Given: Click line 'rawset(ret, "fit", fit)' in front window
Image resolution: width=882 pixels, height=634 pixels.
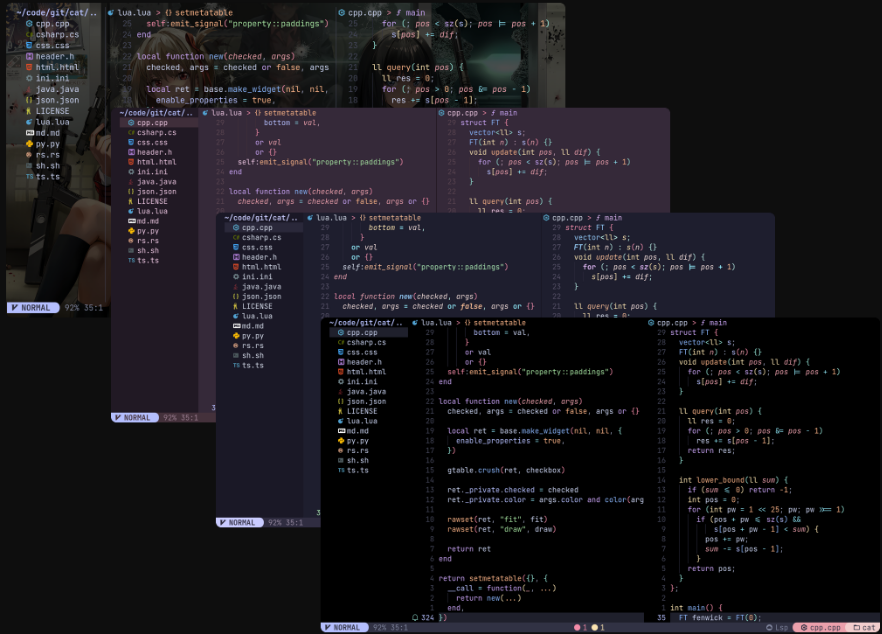Looking at the screenshot, I should point(497,519).
